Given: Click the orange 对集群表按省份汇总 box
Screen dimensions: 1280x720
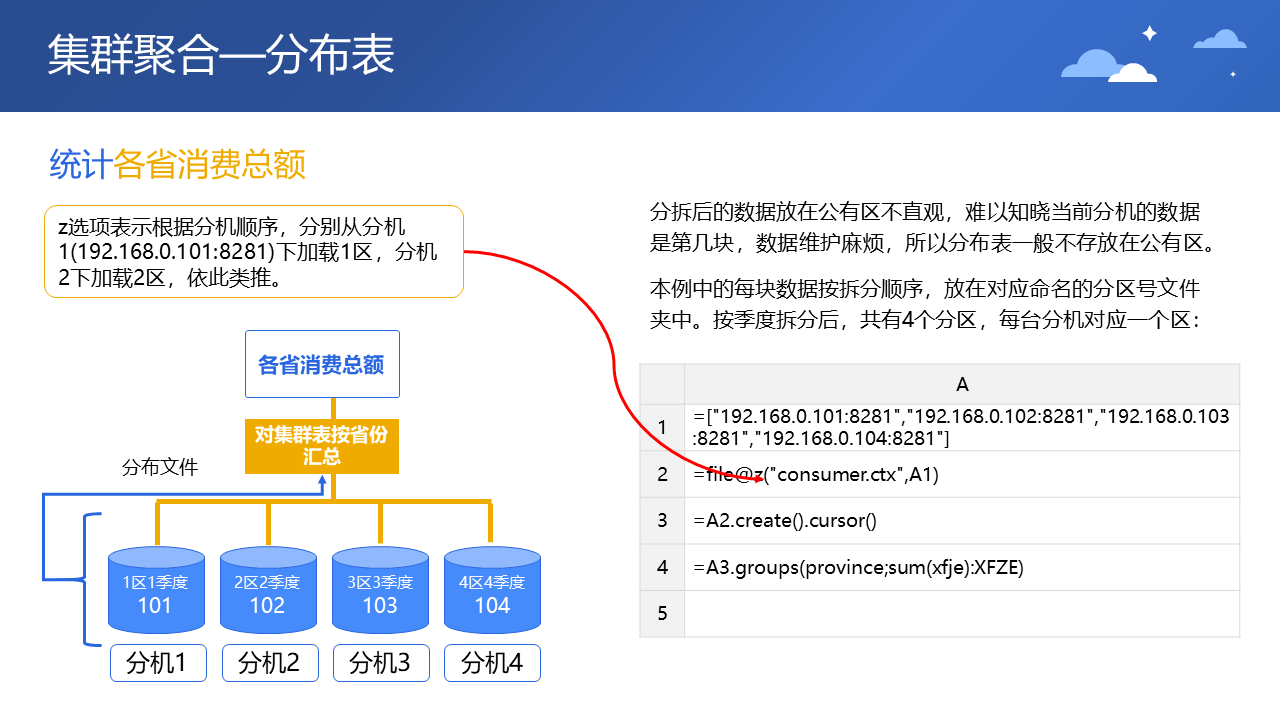Looking at the screenshot, I should pos(321,446).
